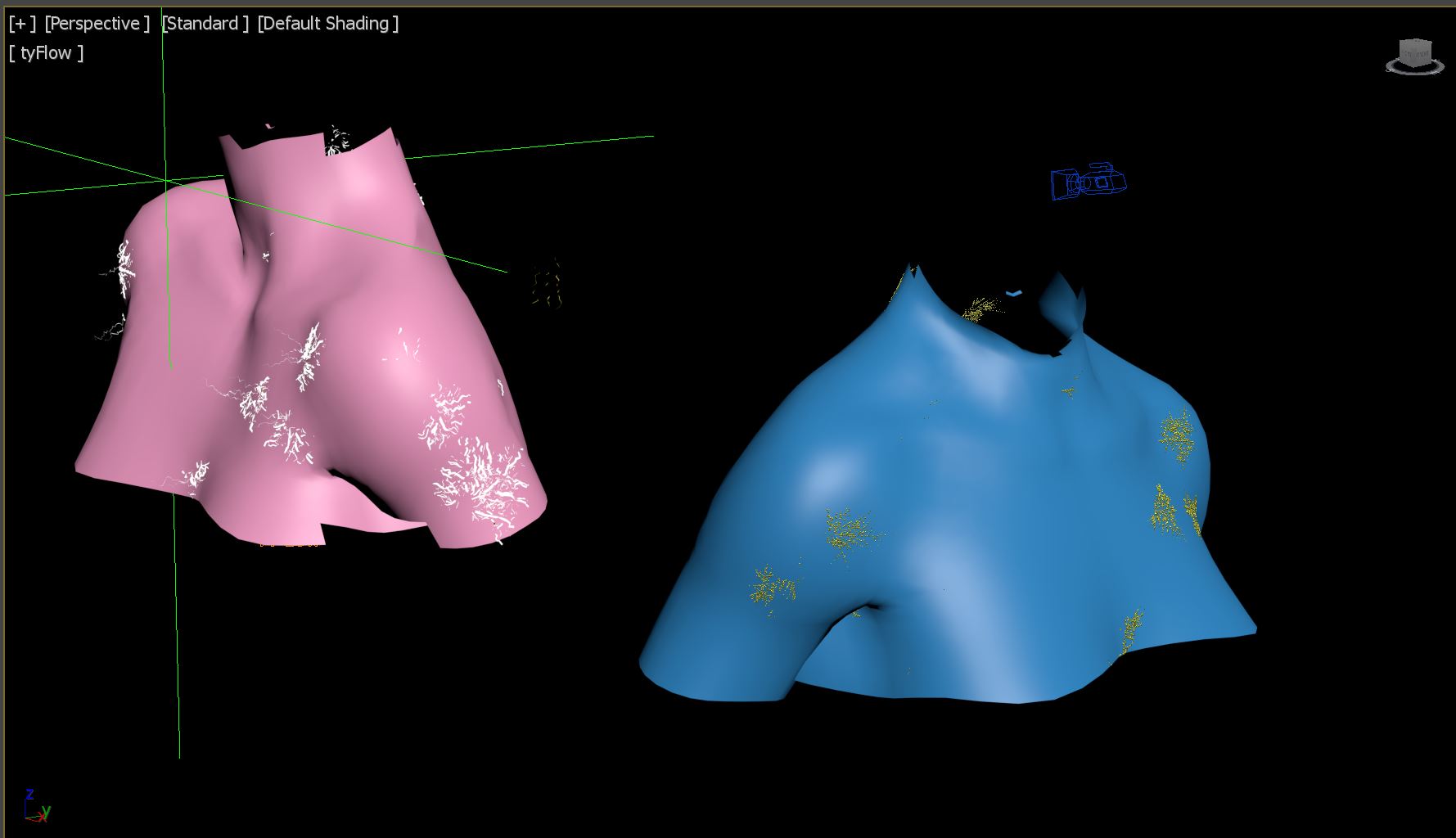
Task: Click floating particle cluster between the two meshes
Action: tap(547, 283)
